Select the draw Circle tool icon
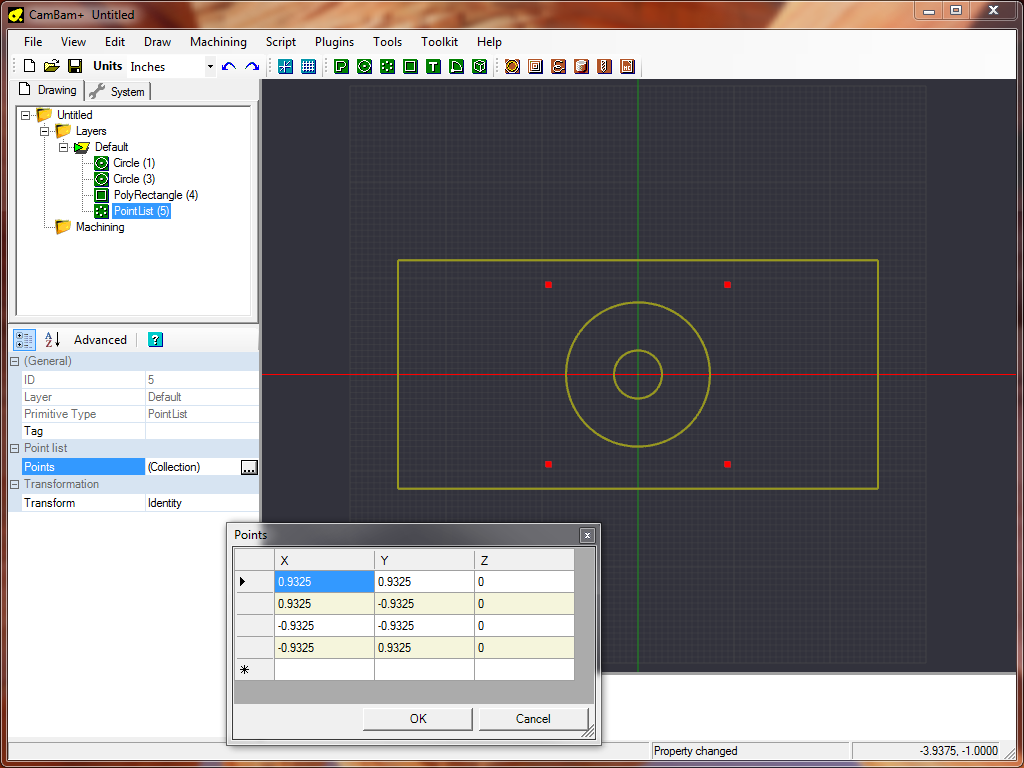The width and height of the screenshot is (1024, 768). pyautogui.click(x=364, y=66)
